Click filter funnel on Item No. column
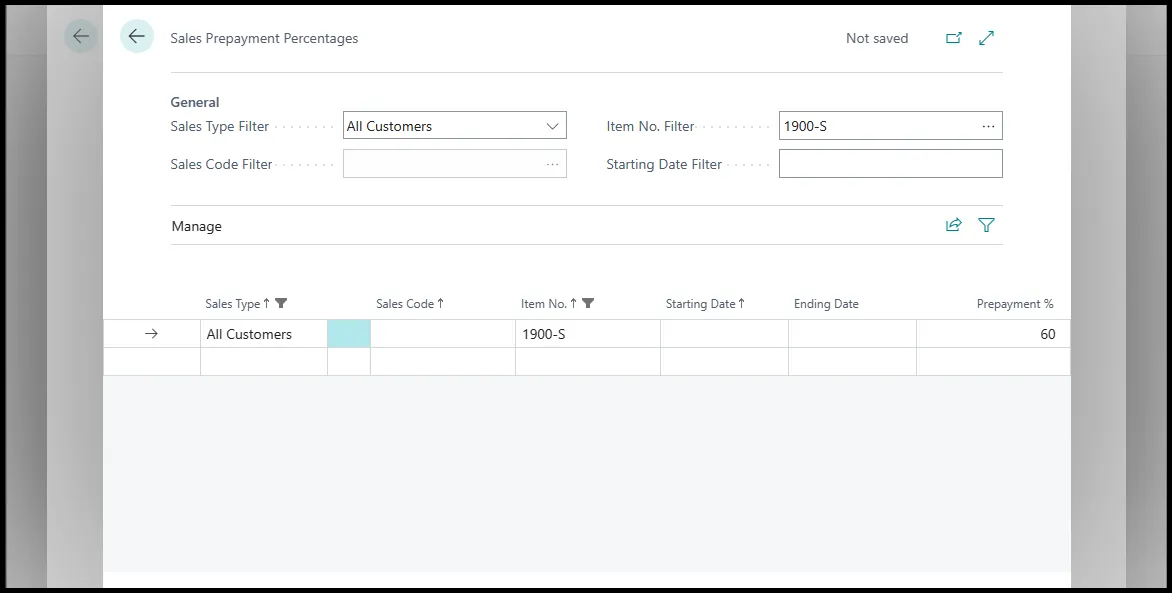The image size is (1172, 593). point(588,304)
